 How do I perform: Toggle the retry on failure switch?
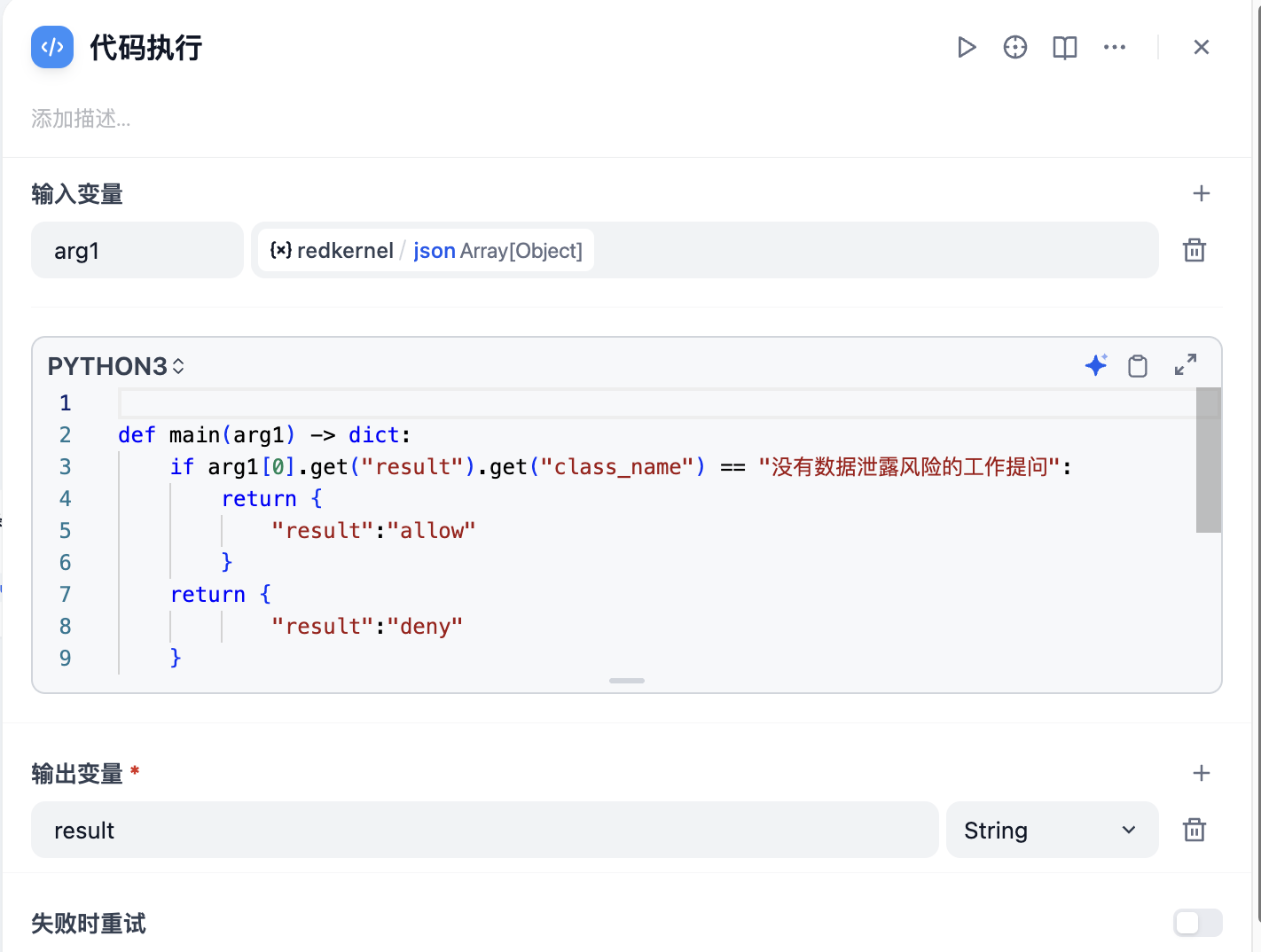click(x=1197, y=923)
